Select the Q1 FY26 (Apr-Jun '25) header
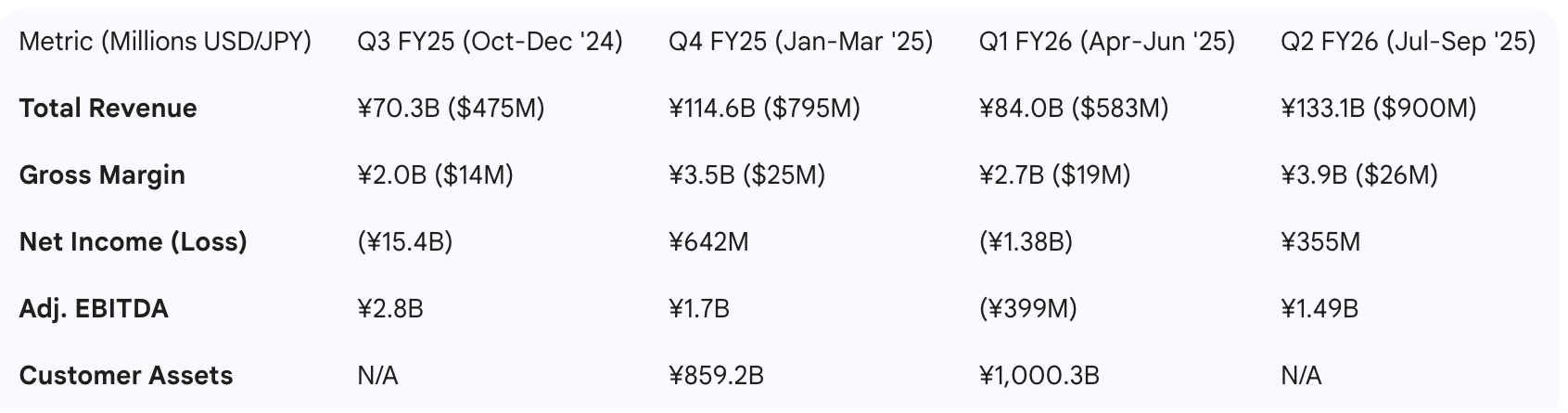The height and width of the screenshot is (413, 1568). coord(1107,42)
